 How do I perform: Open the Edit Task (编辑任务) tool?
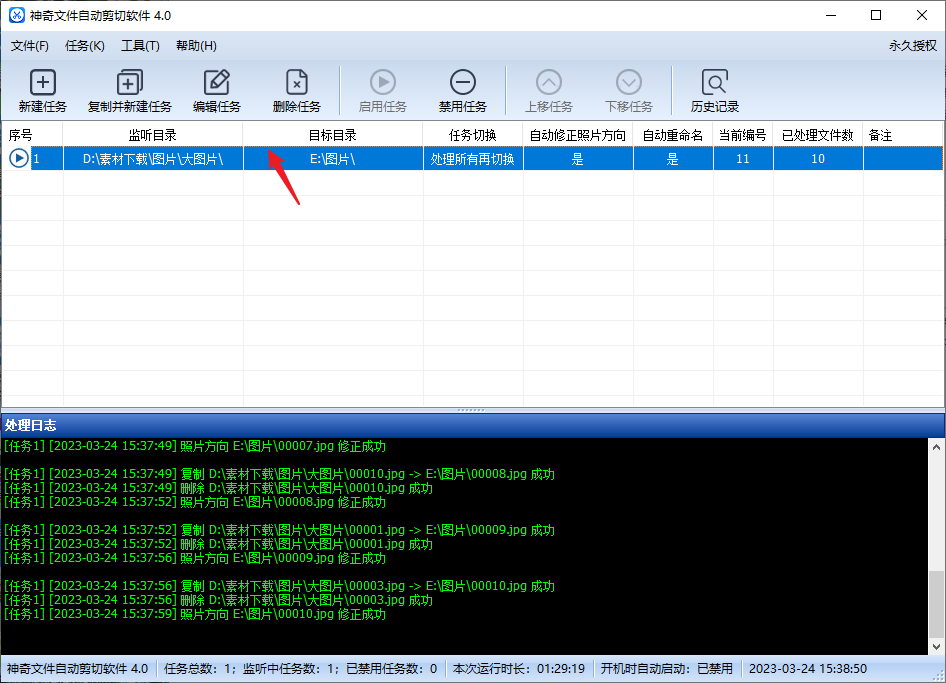tap(217, 83)
